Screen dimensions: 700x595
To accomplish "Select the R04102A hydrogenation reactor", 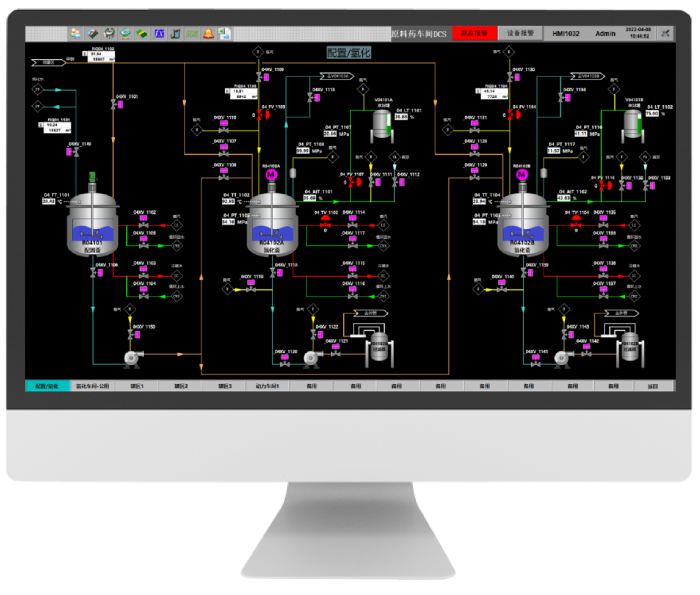I will (x=270, y=232).
